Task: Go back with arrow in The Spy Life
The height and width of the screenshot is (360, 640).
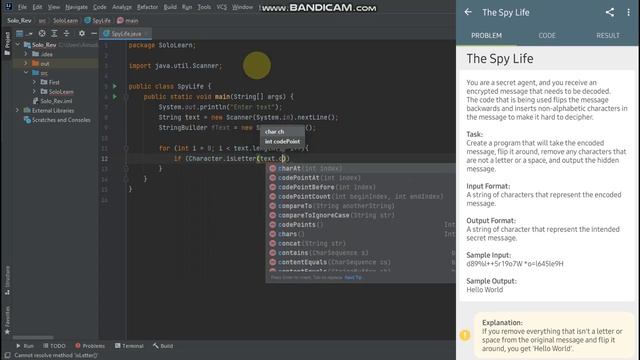Action: [468, 12]
